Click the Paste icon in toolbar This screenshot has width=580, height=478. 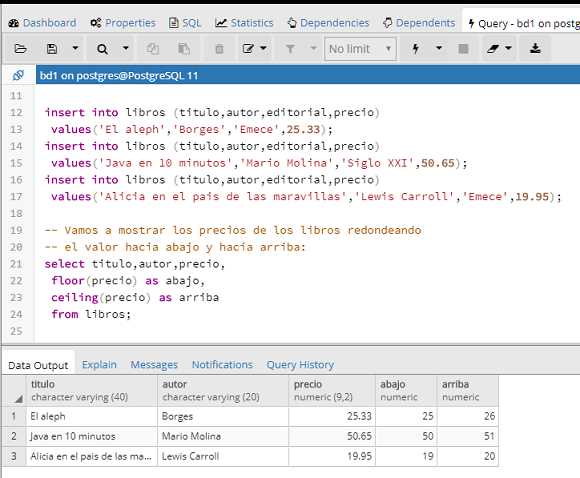coord(184,48)
